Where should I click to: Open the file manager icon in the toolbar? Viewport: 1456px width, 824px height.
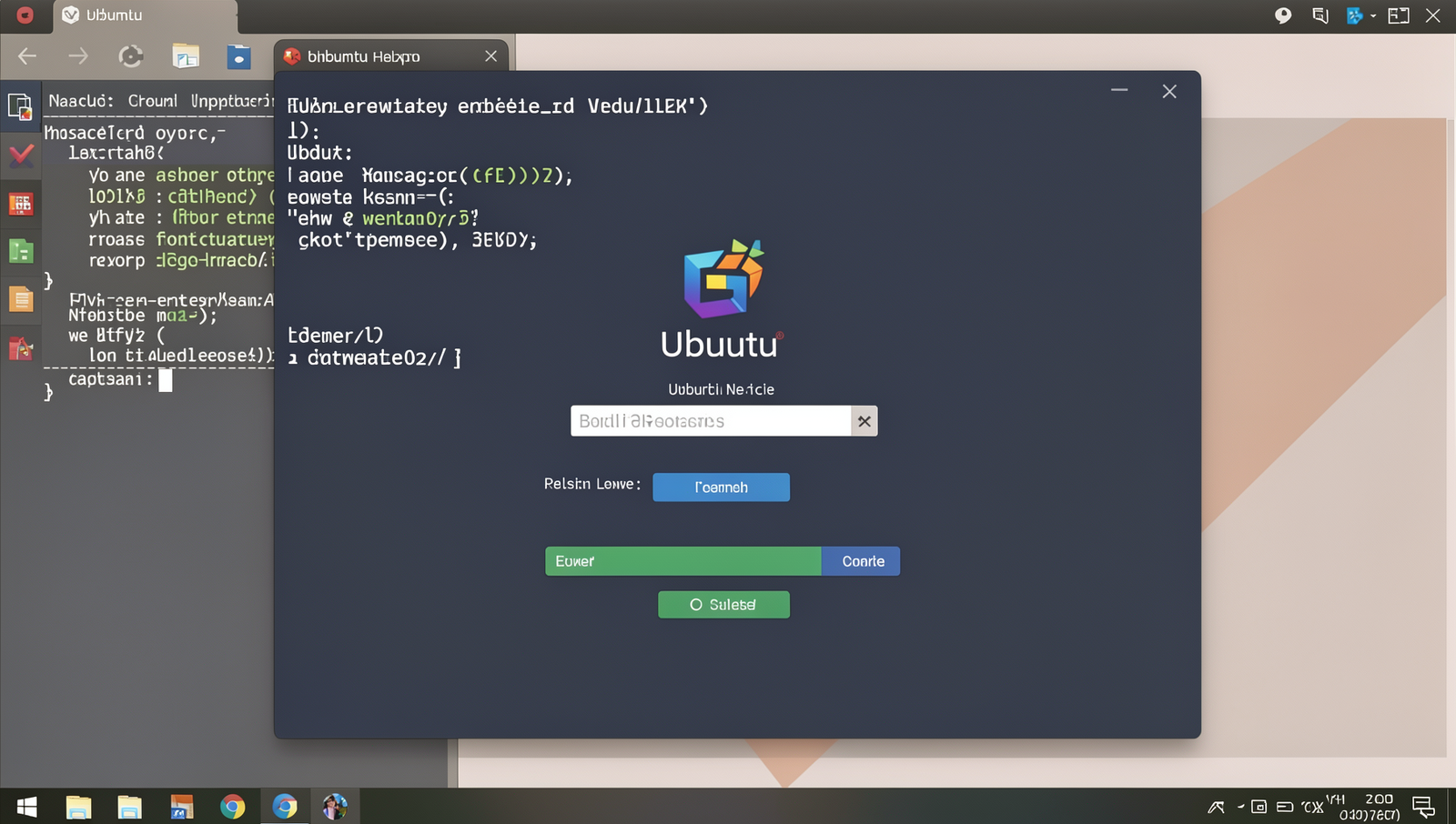[x=186, y=56]
